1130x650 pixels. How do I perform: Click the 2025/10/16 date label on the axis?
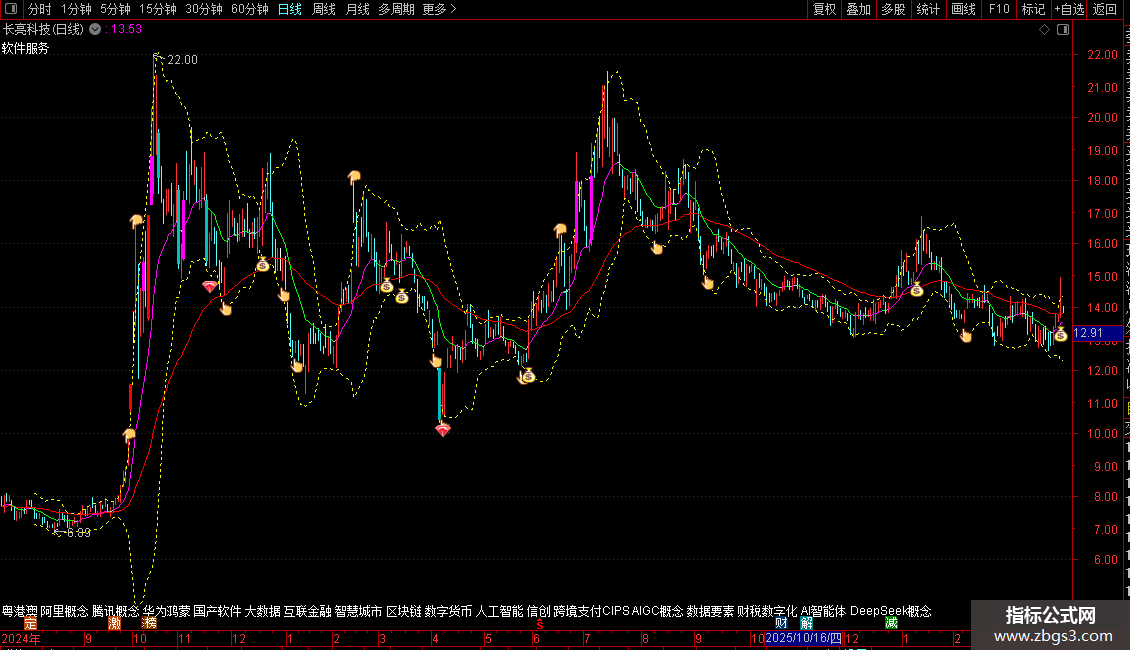(803, 638)
